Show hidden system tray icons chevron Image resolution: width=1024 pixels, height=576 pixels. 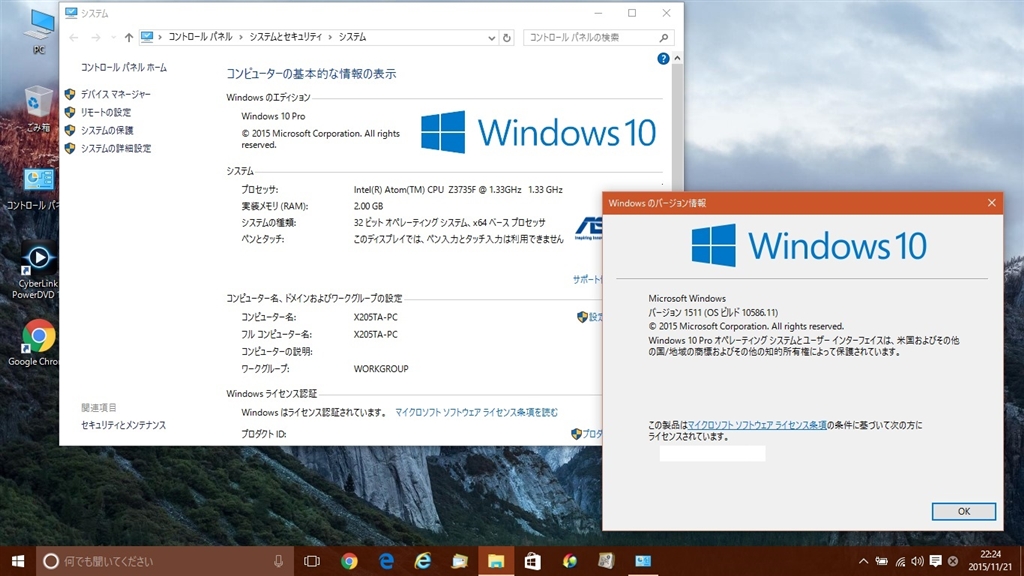pos(863,561)
